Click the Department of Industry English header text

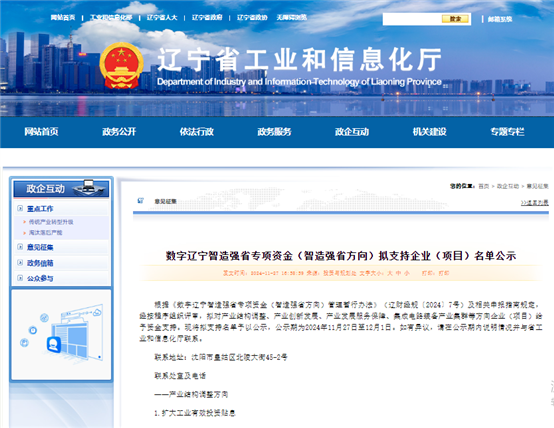(299, 82)
